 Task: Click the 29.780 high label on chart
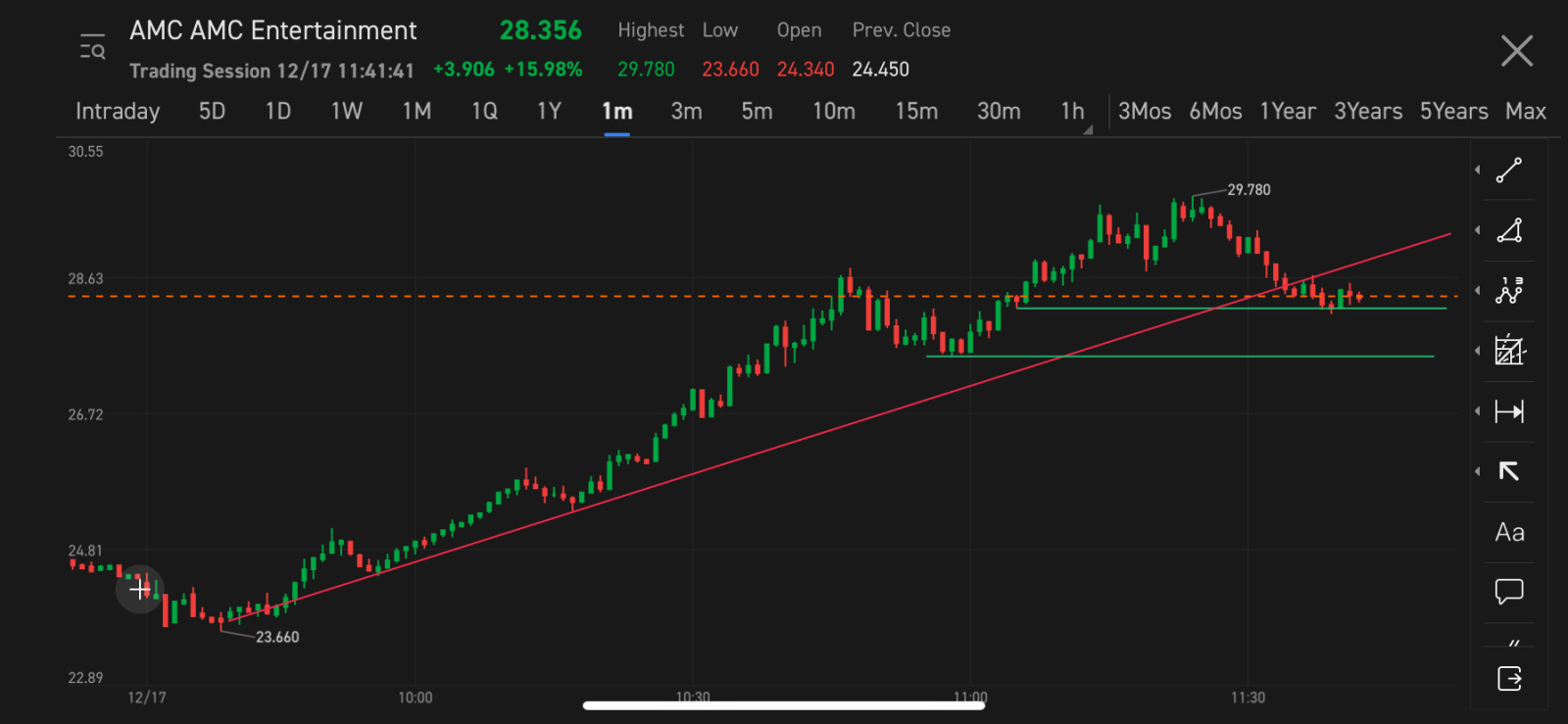(x=1249, y=190)
